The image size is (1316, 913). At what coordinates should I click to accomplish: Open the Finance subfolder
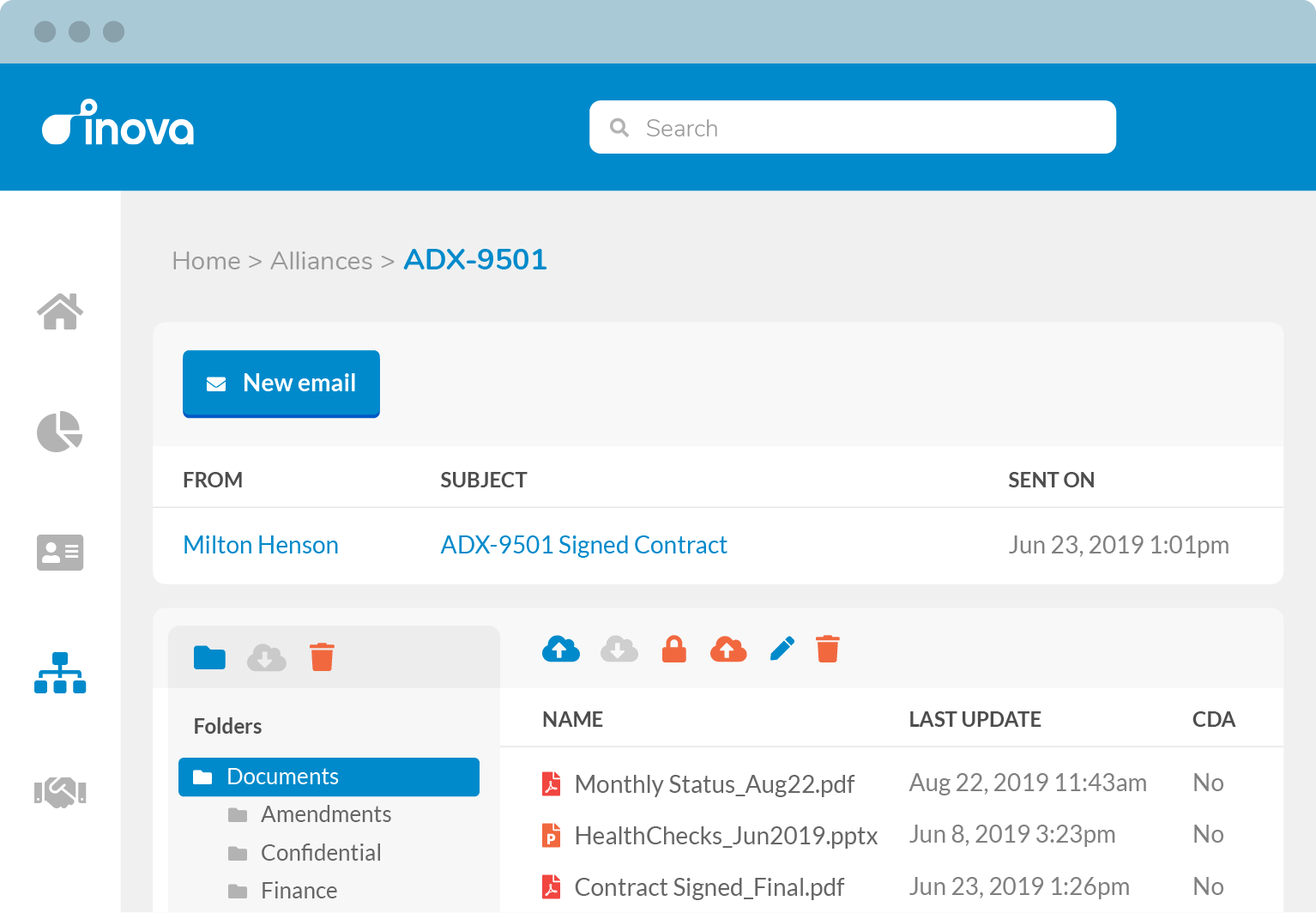[299, 891]
